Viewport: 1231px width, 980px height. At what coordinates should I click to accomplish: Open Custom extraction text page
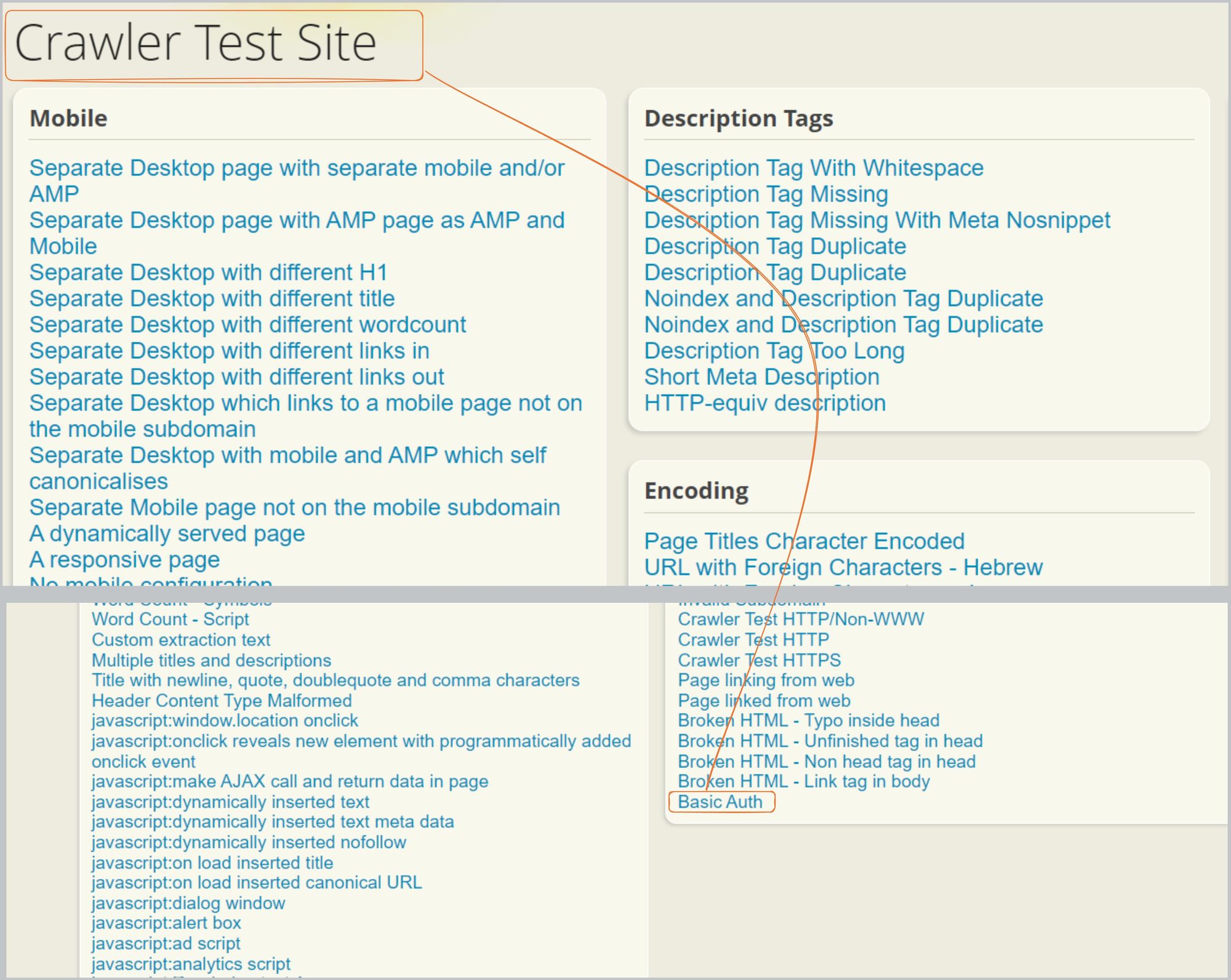point(180,639)
